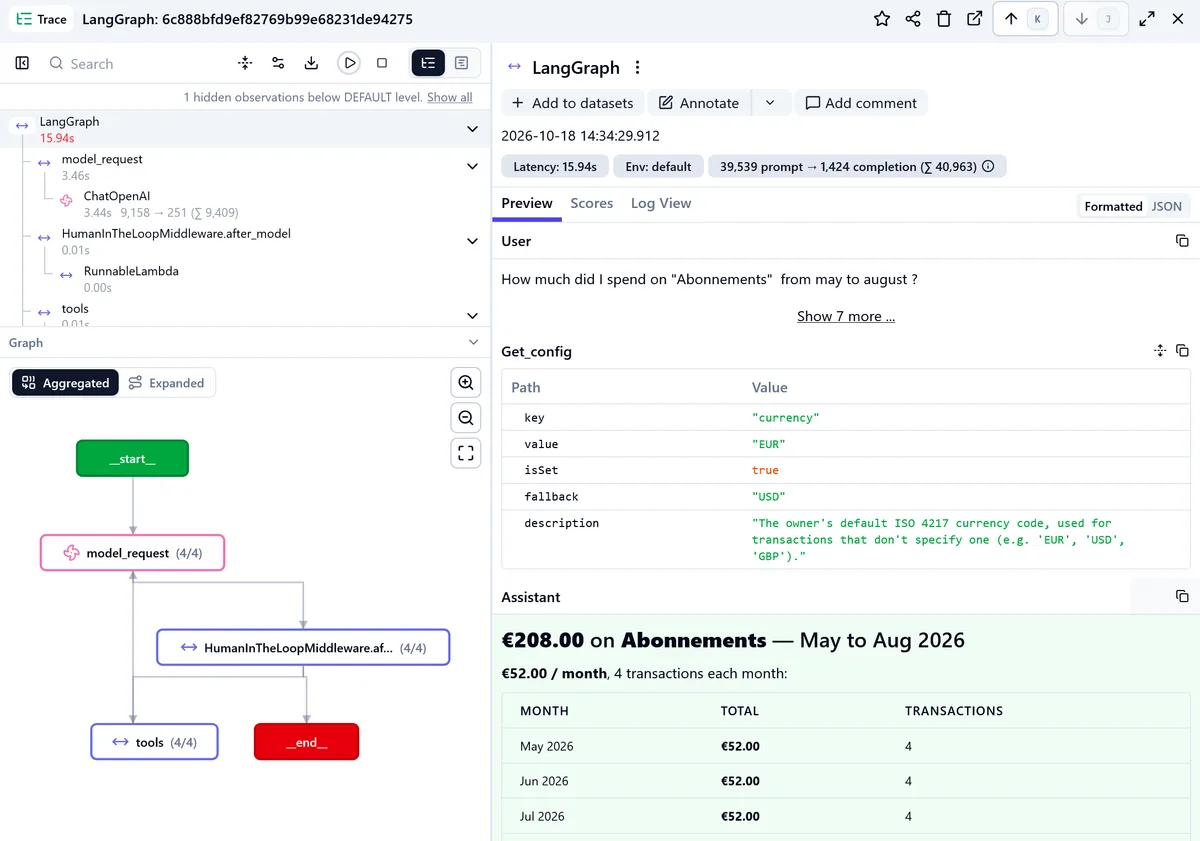1200x841 pixels.
Task: Switch to the tree view layout
Action: (x=428, y=63)
